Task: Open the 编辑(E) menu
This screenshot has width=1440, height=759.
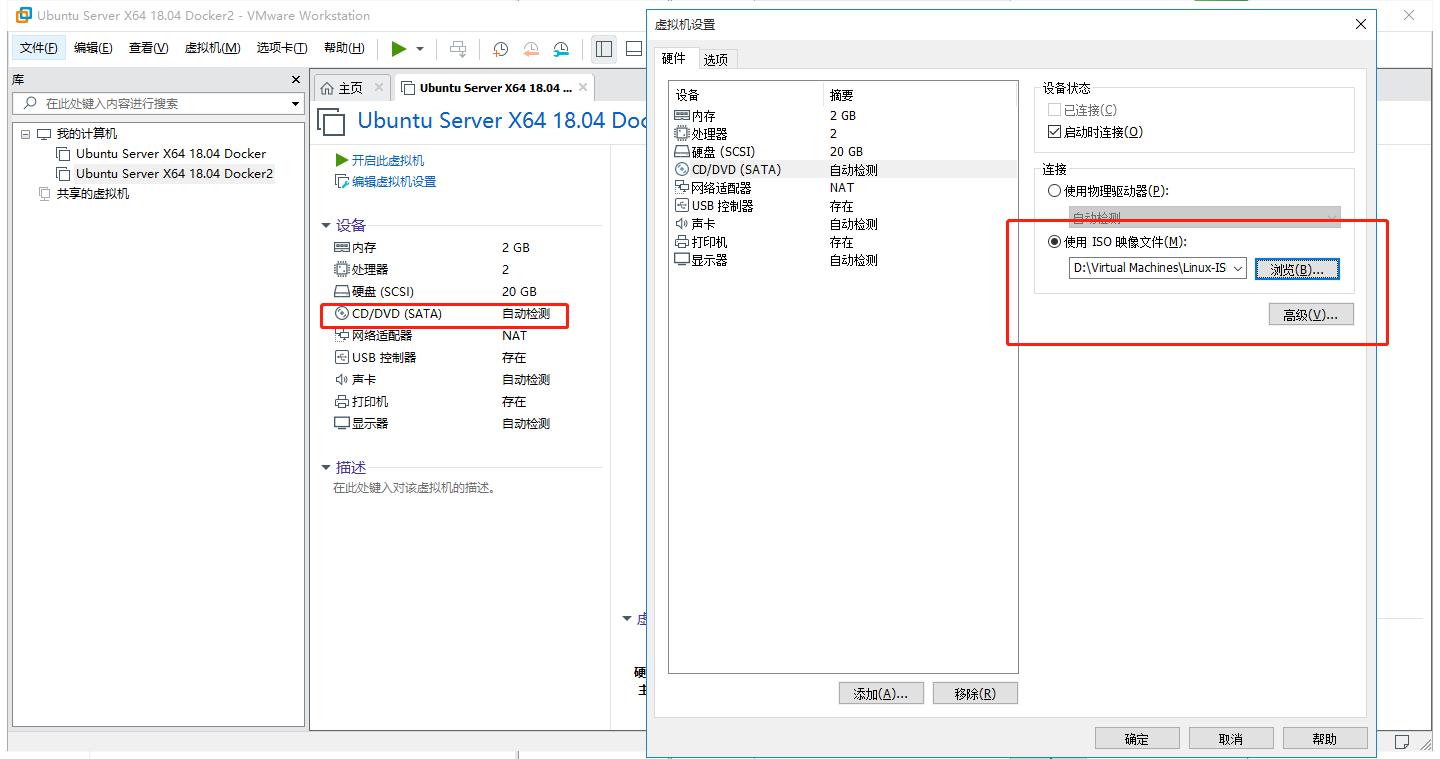Action: point(93,48)
